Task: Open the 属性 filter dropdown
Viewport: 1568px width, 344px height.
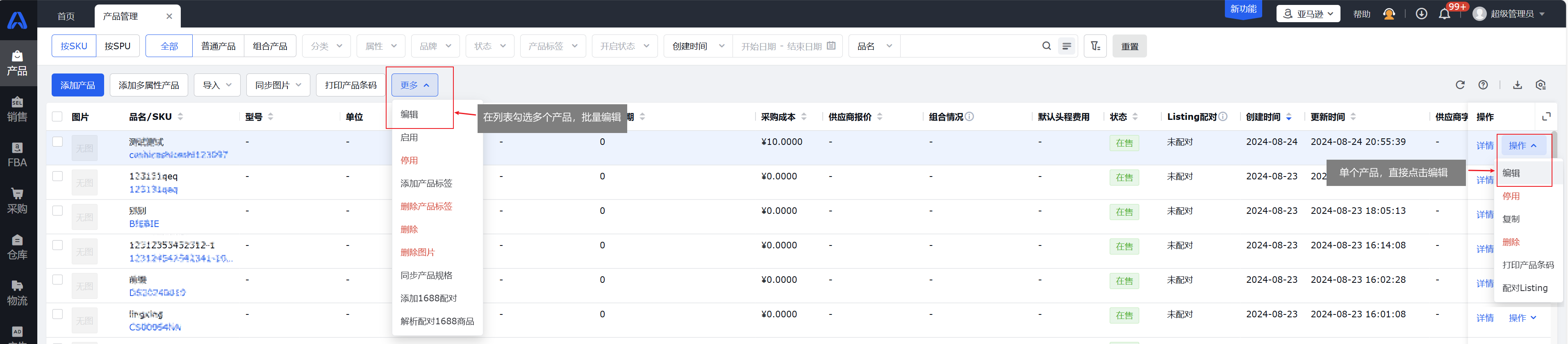Action: [x=380, y=46]
